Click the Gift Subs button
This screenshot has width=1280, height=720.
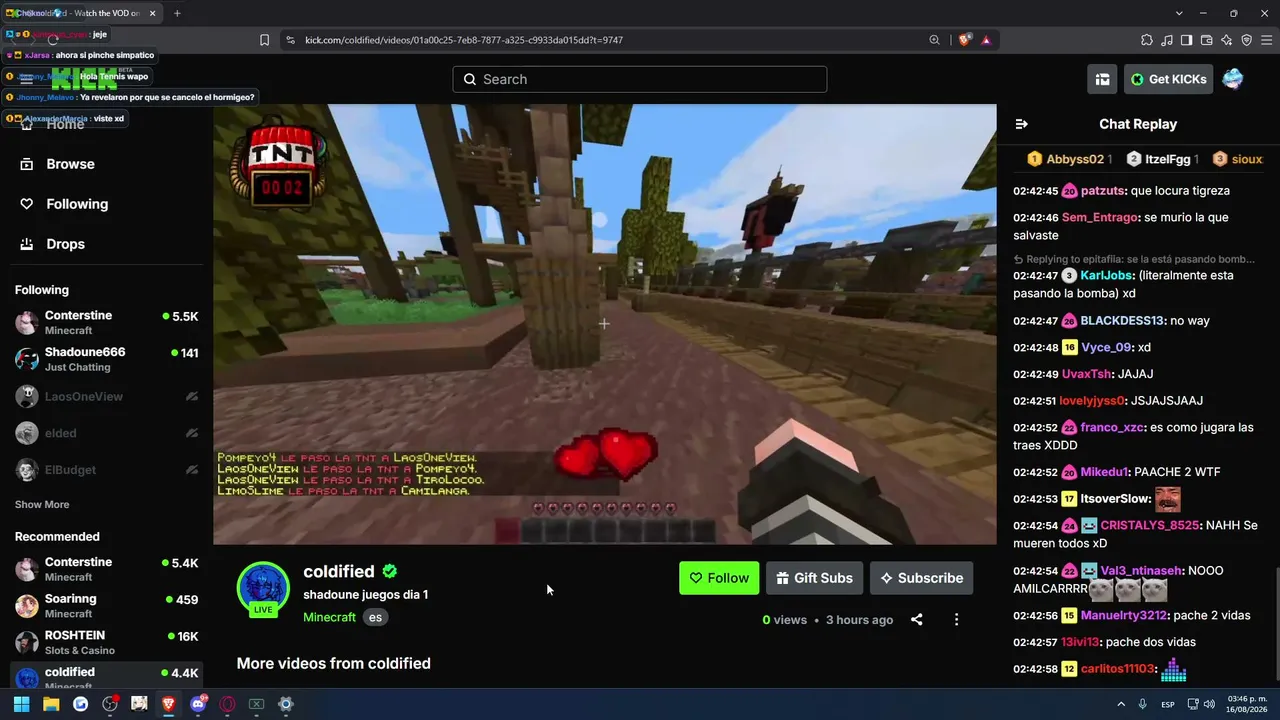point(814,578)
